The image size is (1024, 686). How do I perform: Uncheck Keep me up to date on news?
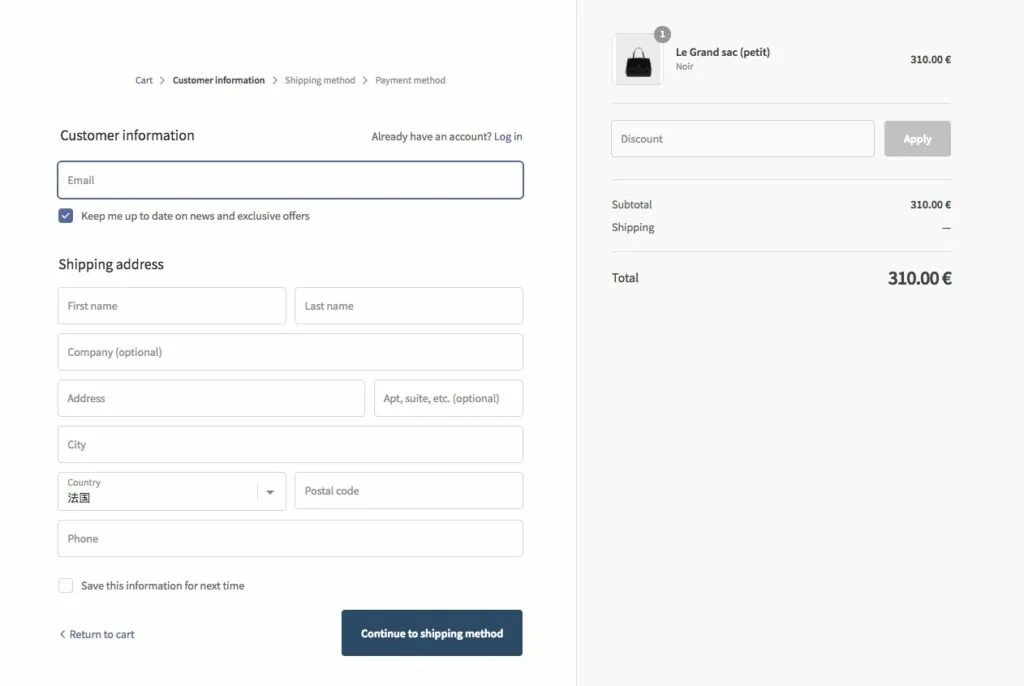coord(66,216)
